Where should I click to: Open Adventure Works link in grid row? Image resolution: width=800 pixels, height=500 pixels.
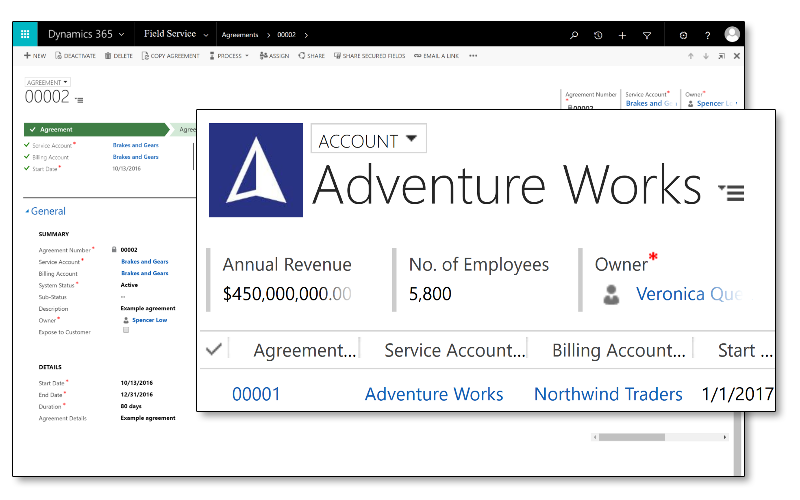[434, 394]
